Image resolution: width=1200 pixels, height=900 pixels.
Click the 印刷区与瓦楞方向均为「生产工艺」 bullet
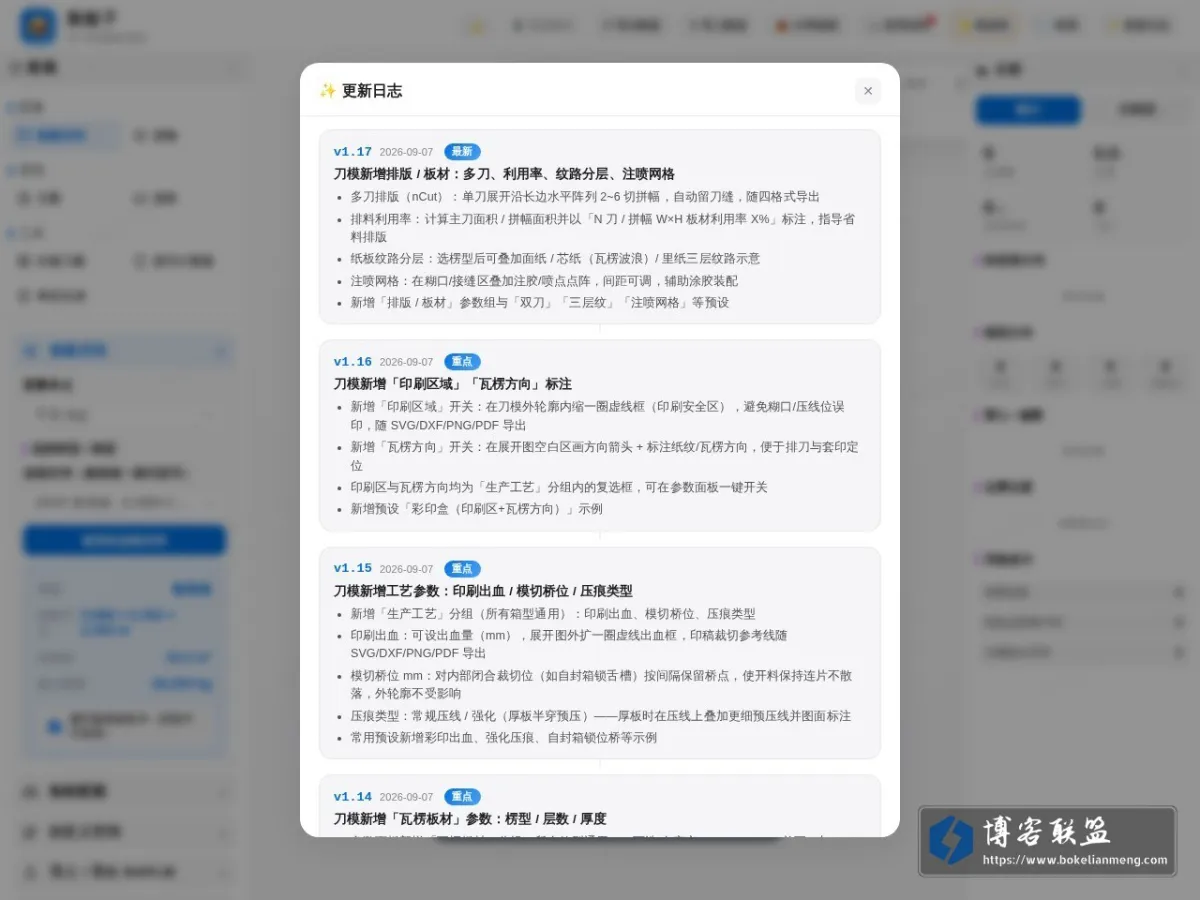coord(559,487)
